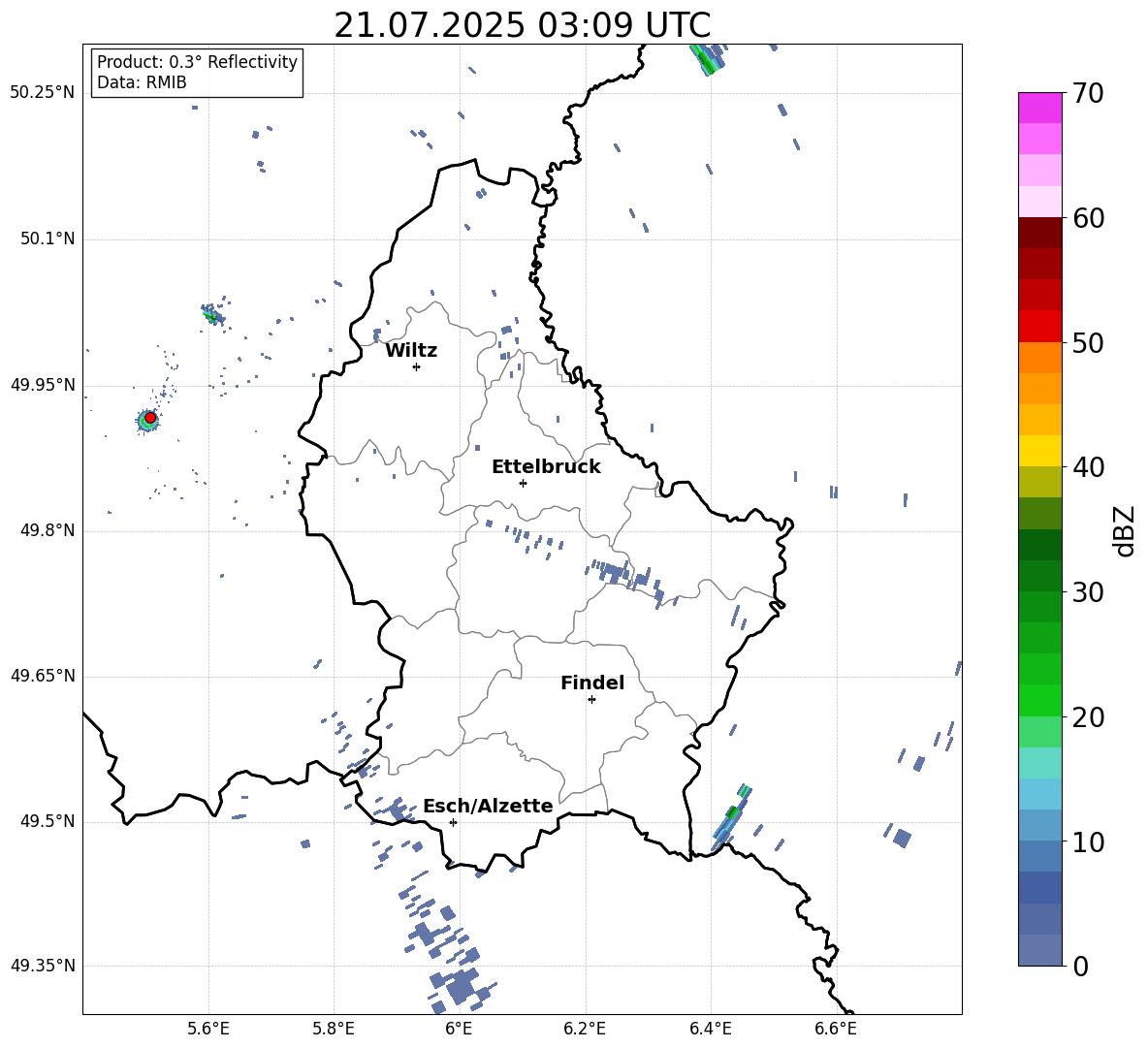Pick the yellow swatch just above 40 dBZ
The height and width of the screenshot is (1048, 1148).
1040,451
